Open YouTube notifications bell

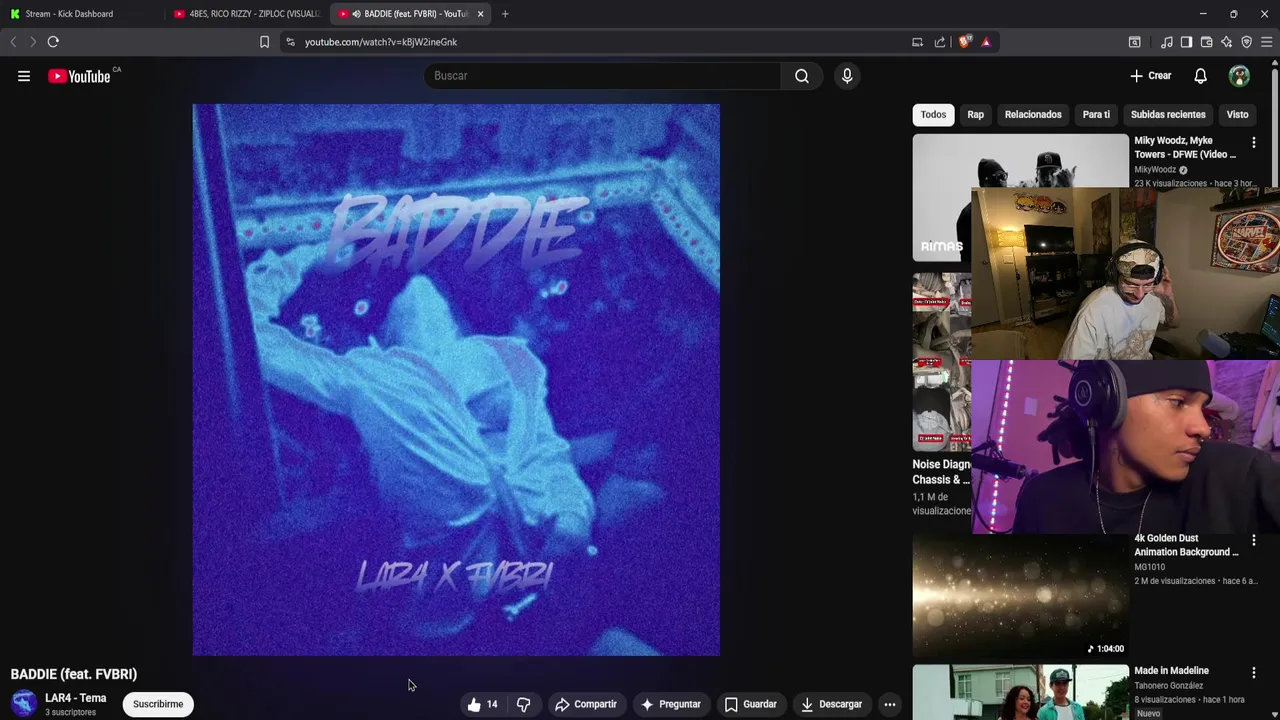coord(1200,76)
